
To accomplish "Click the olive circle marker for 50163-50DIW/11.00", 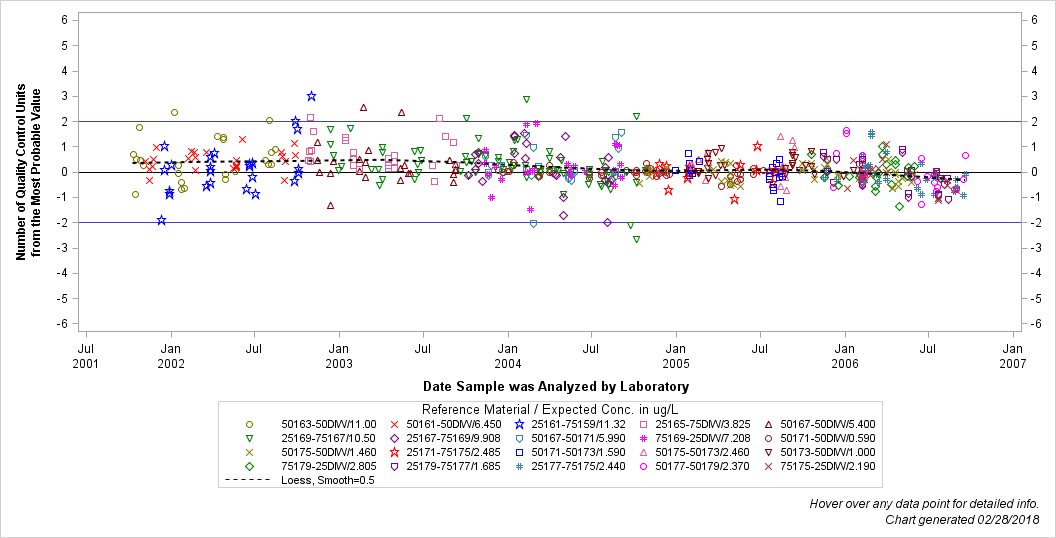I will coord(249,424).
